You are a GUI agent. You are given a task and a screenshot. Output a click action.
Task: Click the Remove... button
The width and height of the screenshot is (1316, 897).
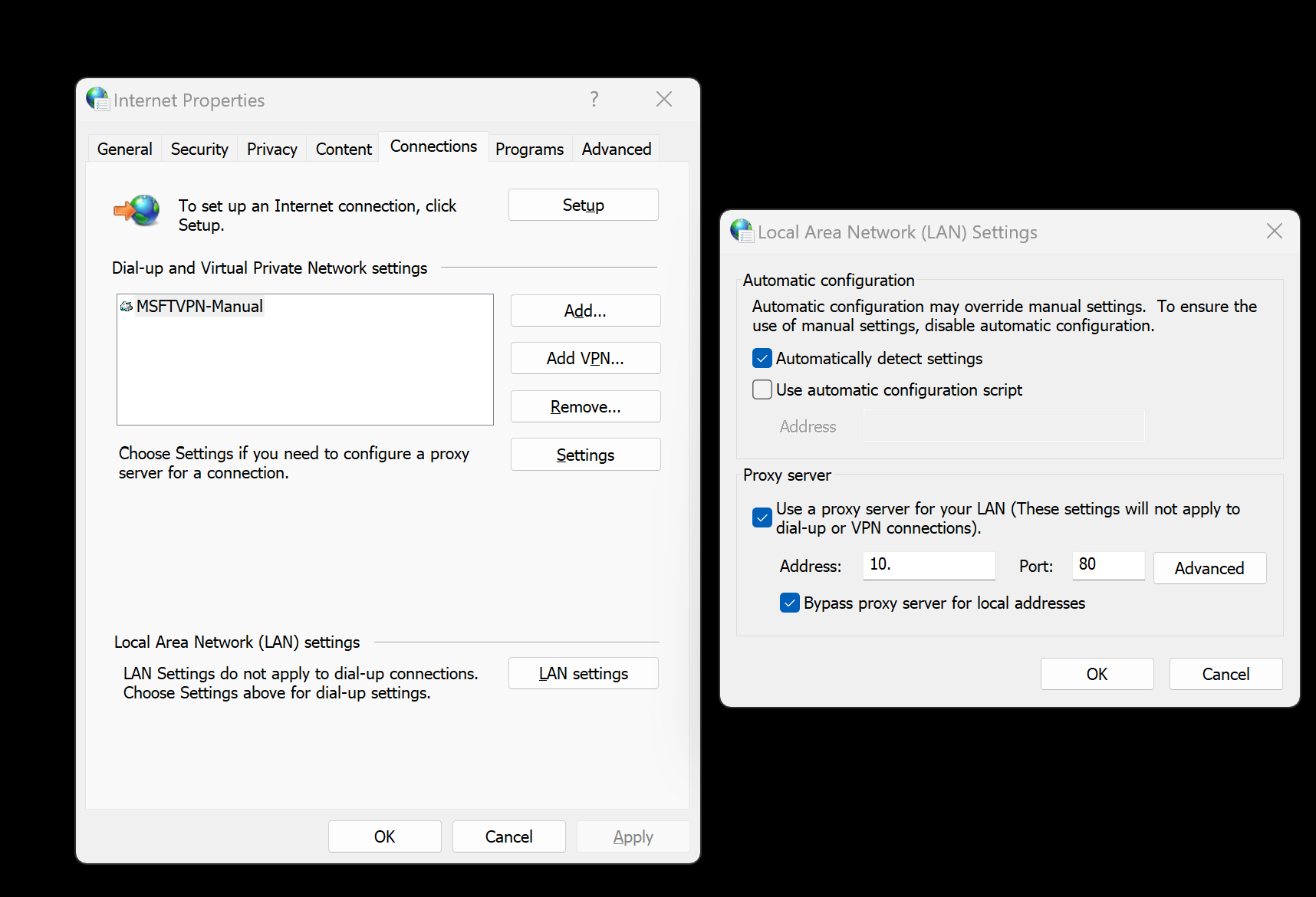pyautogui.click(x=586, y=406)
